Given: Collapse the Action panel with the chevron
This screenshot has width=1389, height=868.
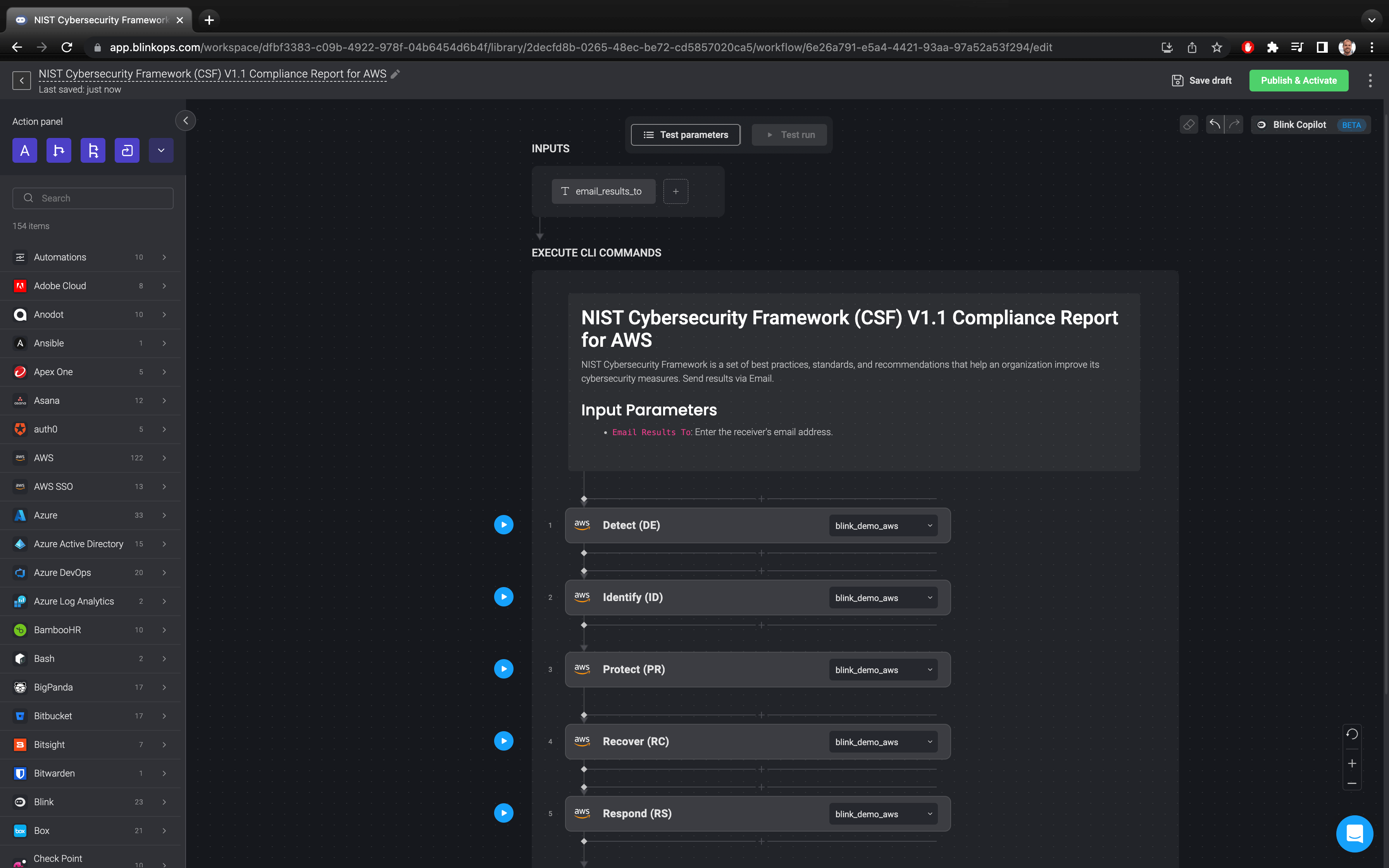Looking at the screenshot, I should click(x=185, y=121).
